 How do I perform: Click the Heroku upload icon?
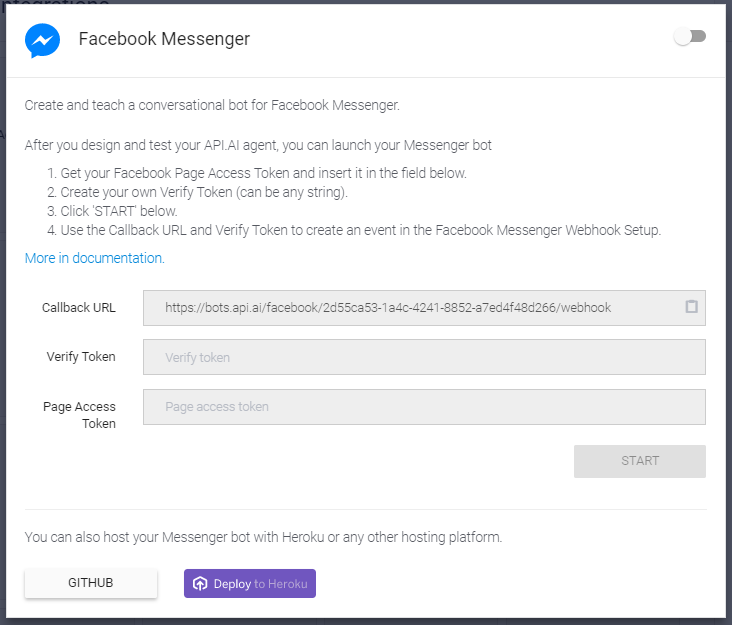tap(200, 583)
